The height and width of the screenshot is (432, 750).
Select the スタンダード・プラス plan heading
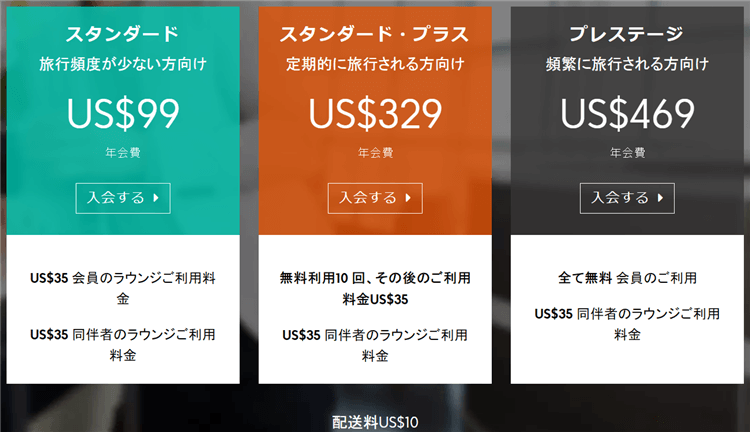click(375, 34)
